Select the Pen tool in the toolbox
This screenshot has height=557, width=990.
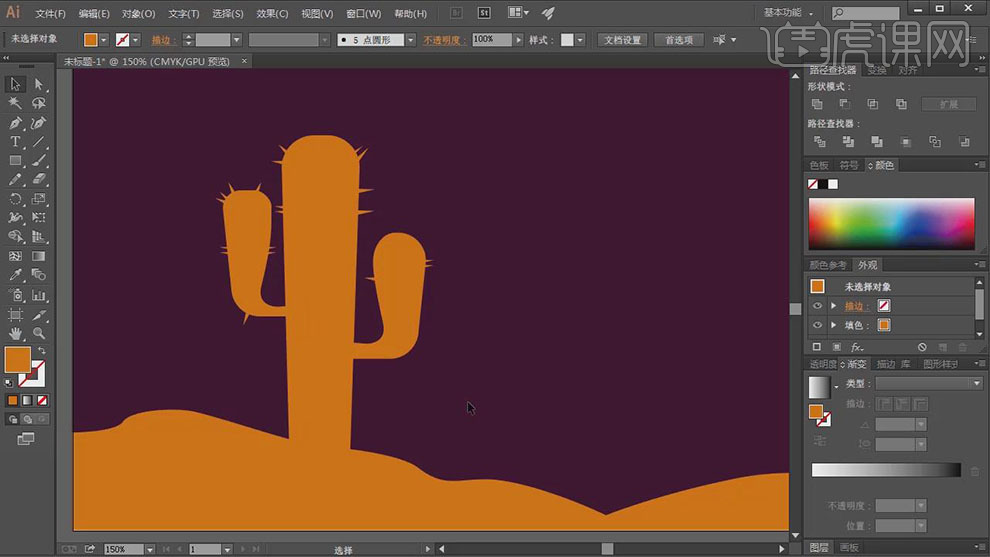[x=15, y=123]
